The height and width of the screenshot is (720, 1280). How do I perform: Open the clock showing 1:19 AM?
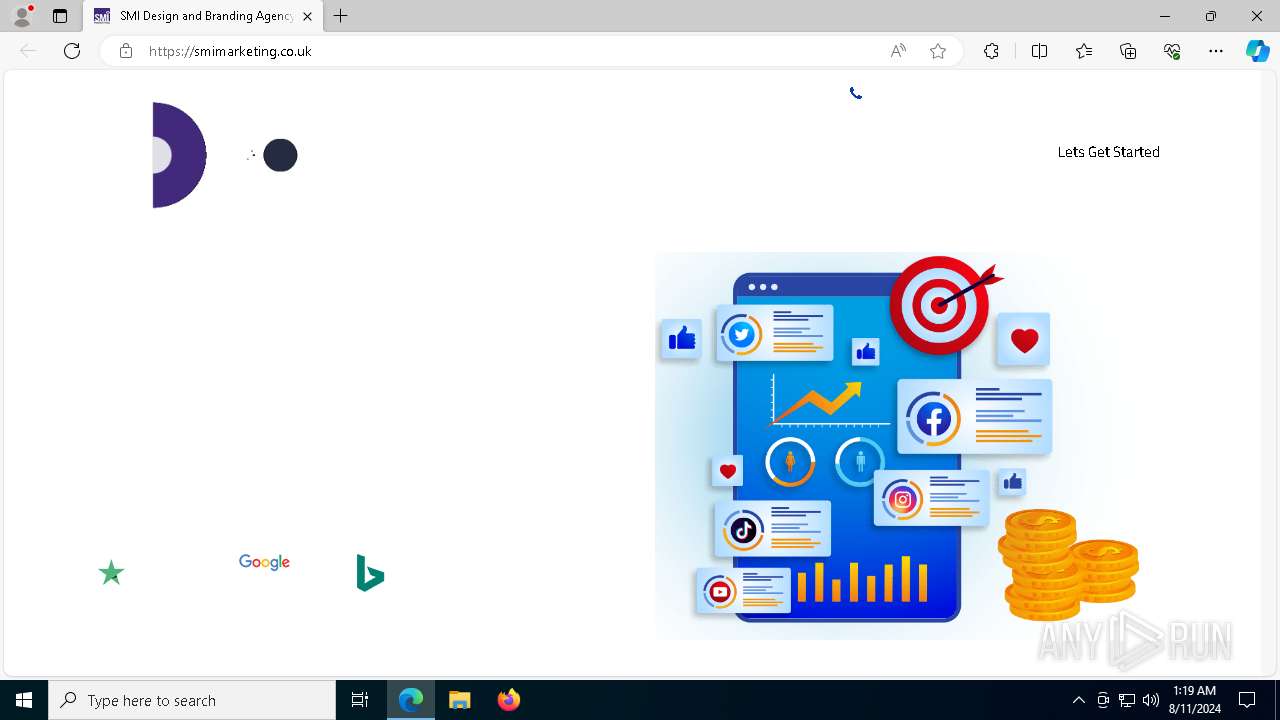pyautogui.click(x=1194, y=700)
